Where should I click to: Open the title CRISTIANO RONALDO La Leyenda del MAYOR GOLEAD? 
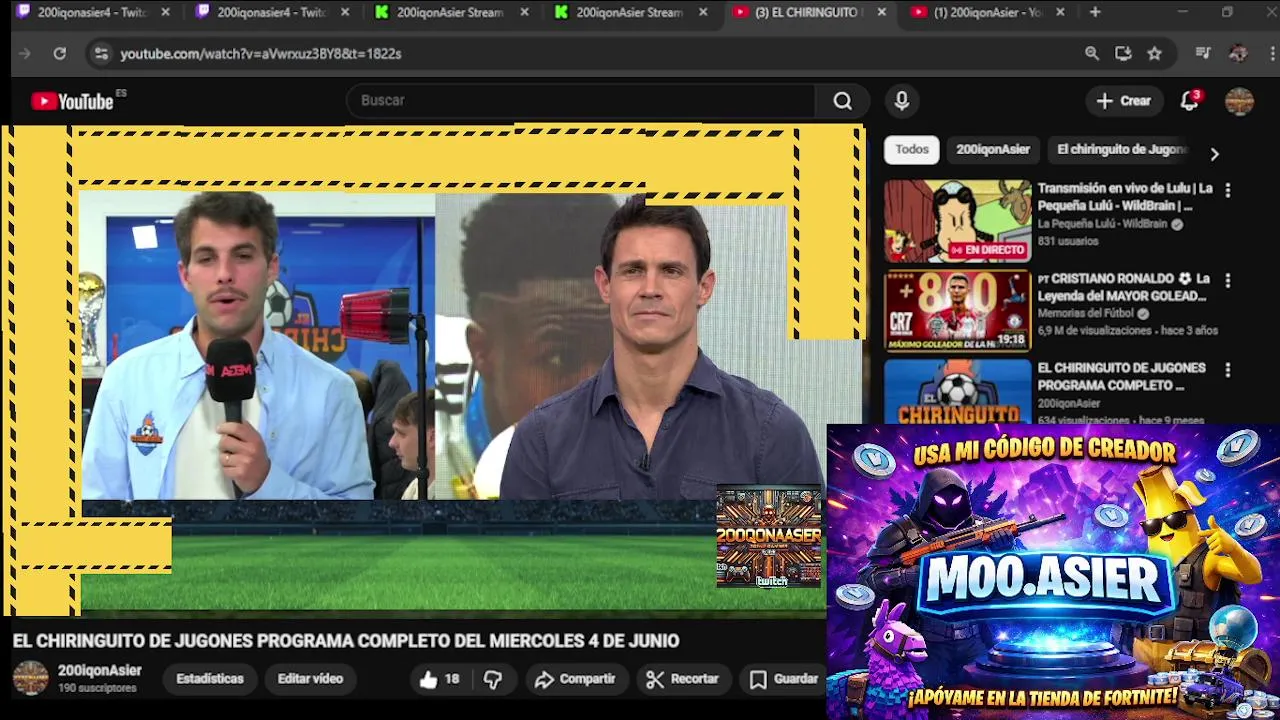pos(1124,287)
